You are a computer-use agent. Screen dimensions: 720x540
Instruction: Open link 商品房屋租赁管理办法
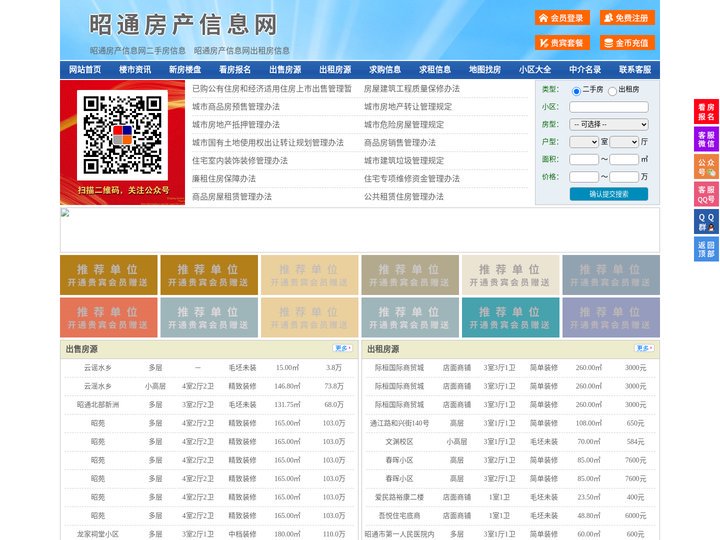(x=232, y=197)
